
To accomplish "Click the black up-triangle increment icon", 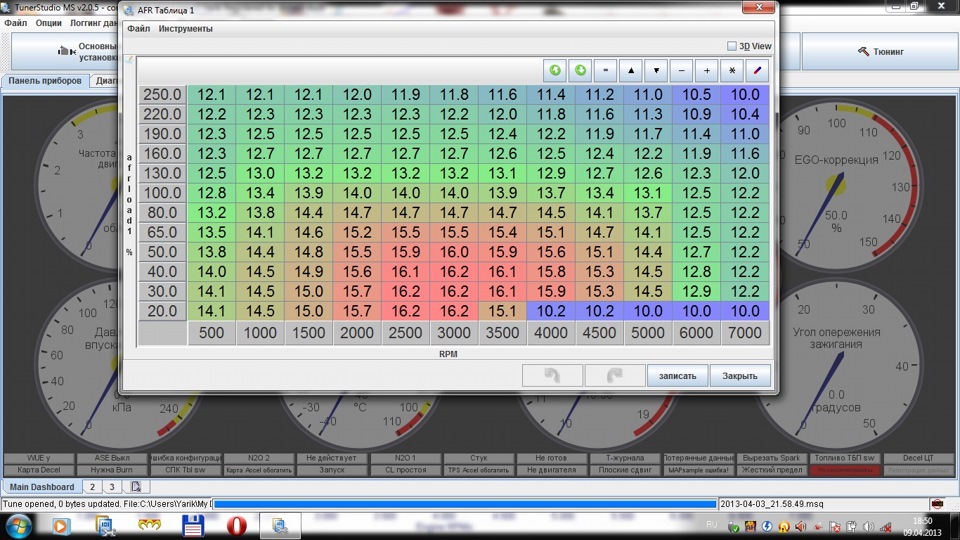I will (x=630, y=71).
